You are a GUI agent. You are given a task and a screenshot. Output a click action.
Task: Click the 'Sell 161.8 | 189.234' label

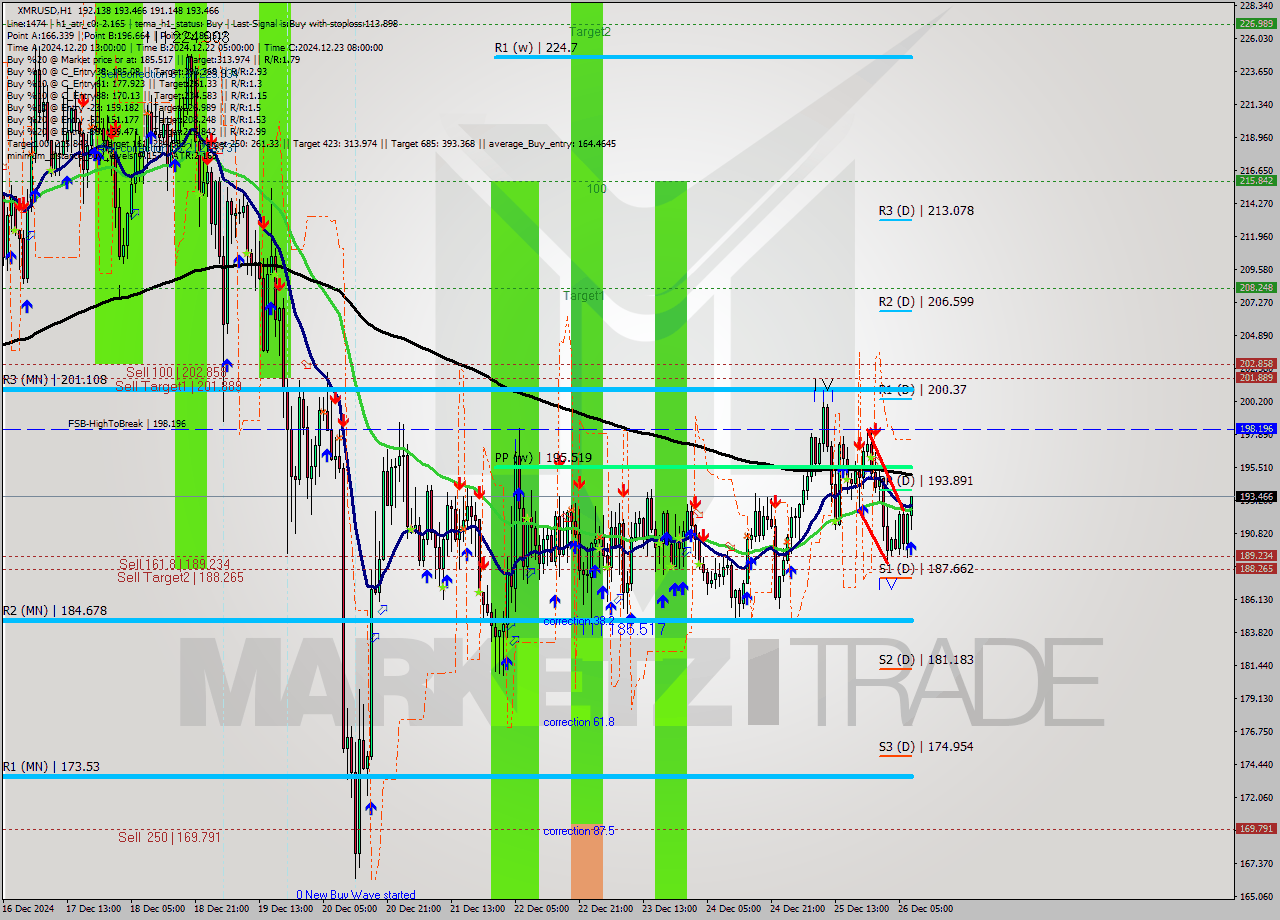tap(175, 564)
